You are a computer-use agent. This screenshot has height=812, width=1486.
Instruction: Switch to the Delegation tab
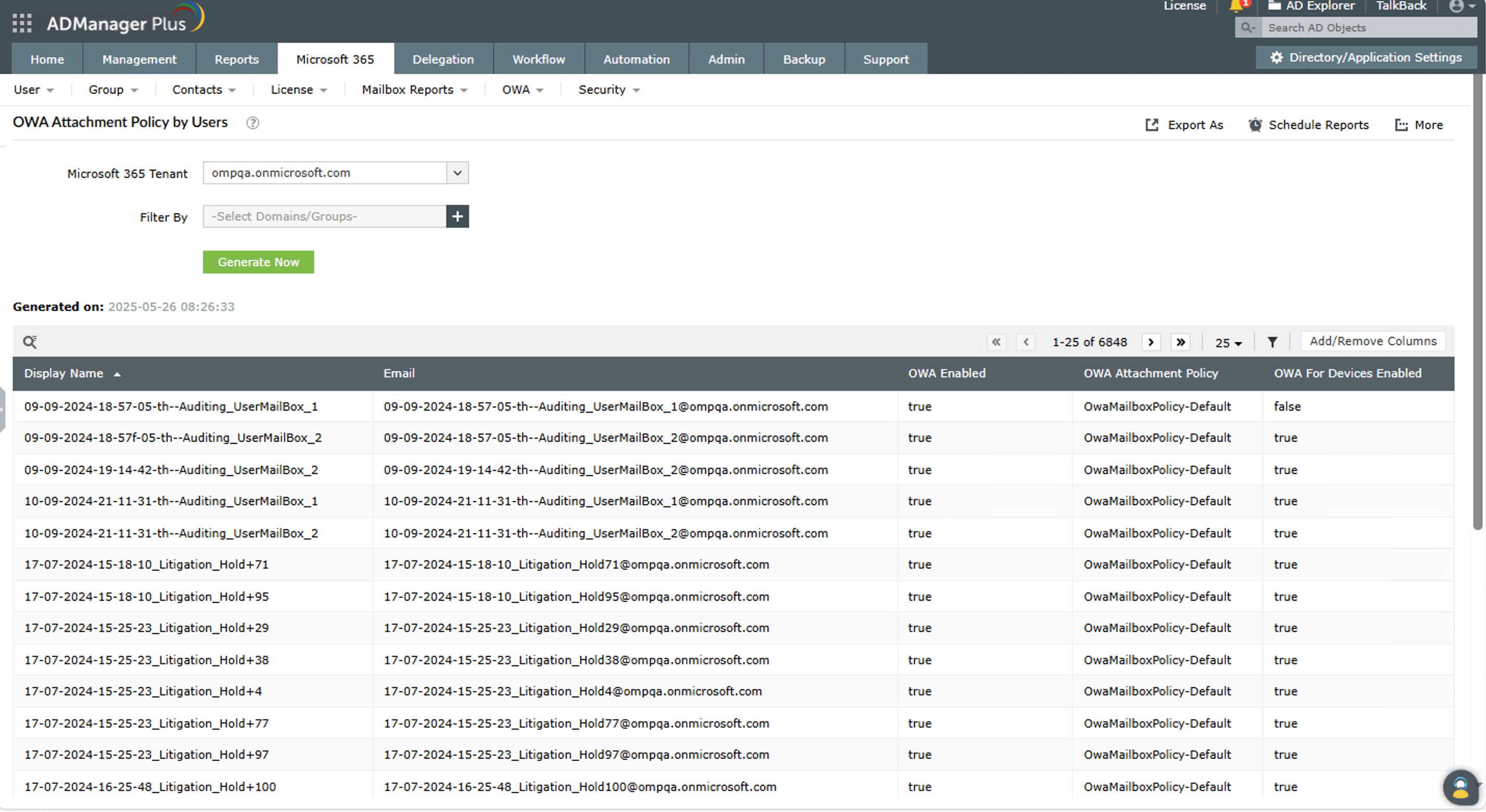[443, 59]
